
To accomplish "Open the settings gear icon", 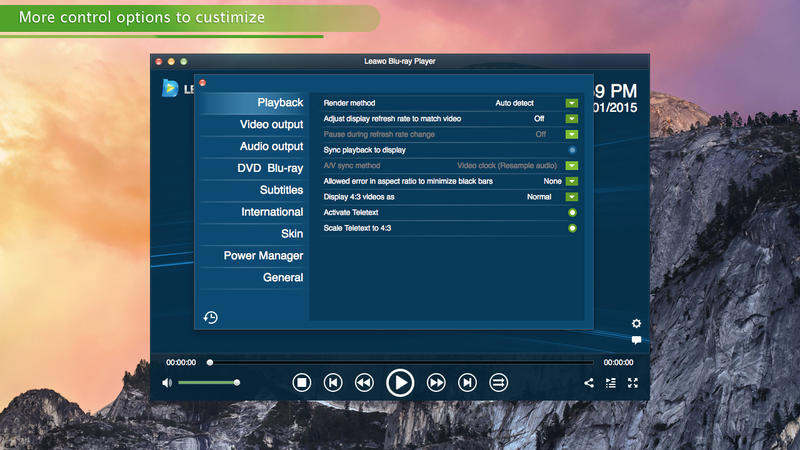I will [x=636, y=323].
